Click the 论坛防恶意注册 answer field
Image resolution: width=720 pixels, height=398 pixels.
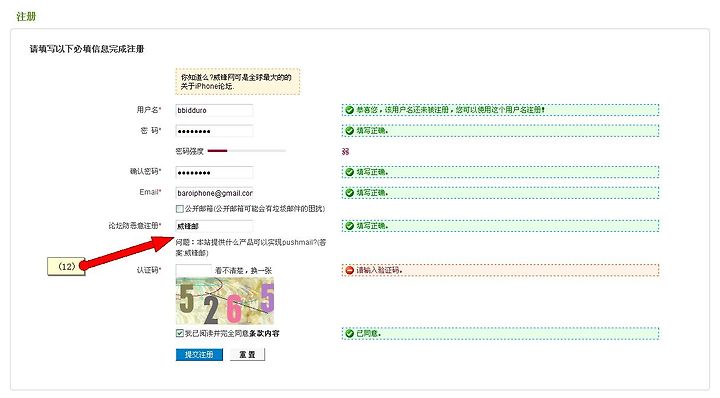pyautogui.click(x=214, y=226)
